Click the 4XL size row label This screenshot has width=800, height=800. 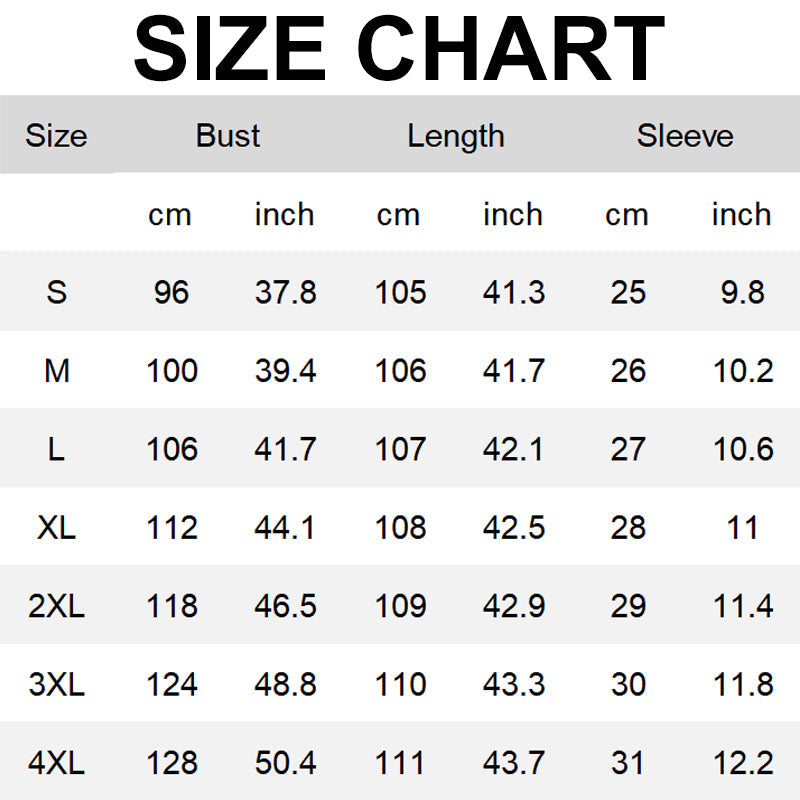57,763
